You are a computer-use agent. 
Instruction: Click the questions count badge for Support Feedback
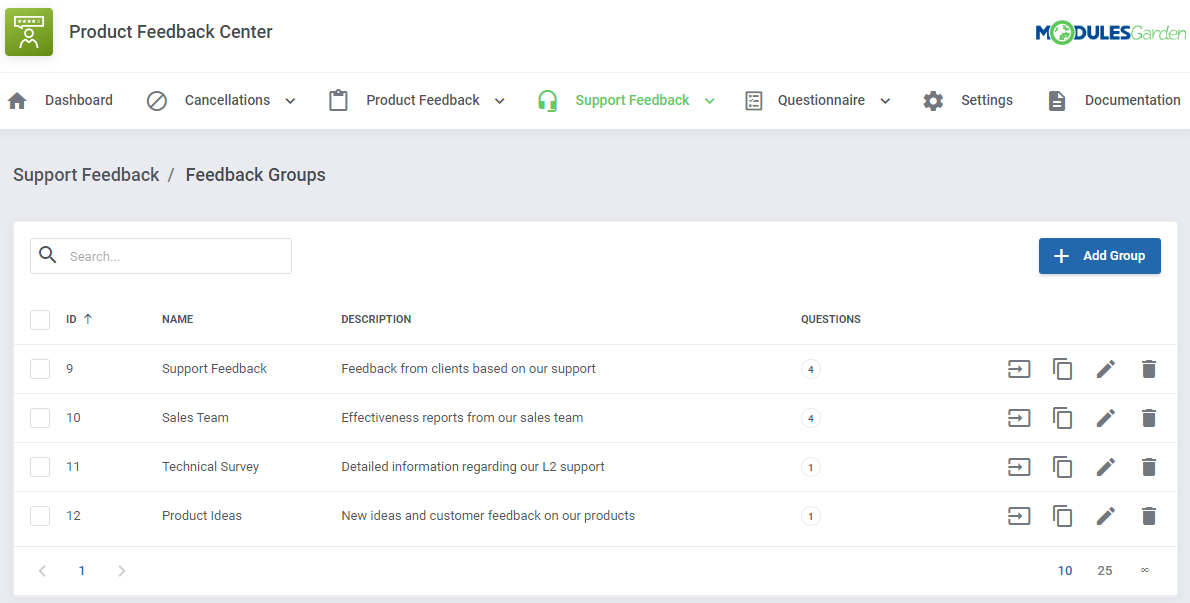(811, 369)
